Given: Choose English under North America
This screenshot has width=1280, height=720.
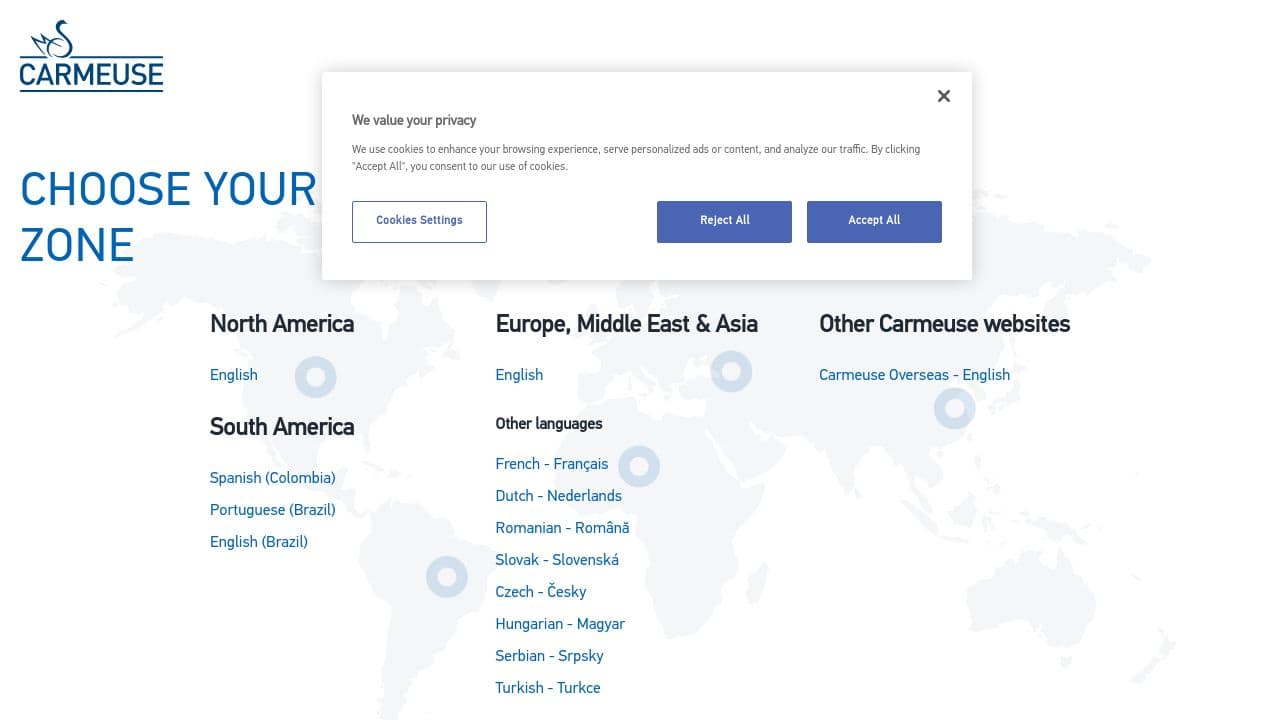Looking at the screenshot, I should [x=234, y=375].
